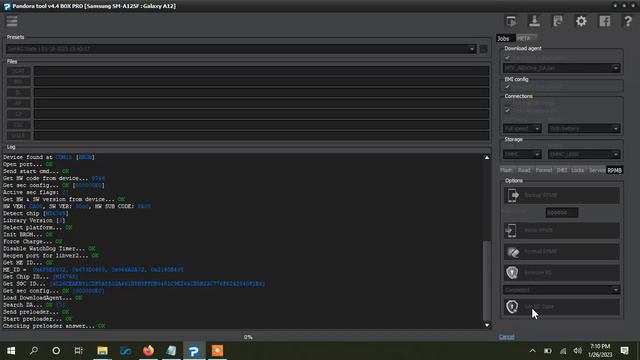Click the taskbar clock showing 7:10 PM
This screenshot has height=360, width=640.
(x=600, y=351)
